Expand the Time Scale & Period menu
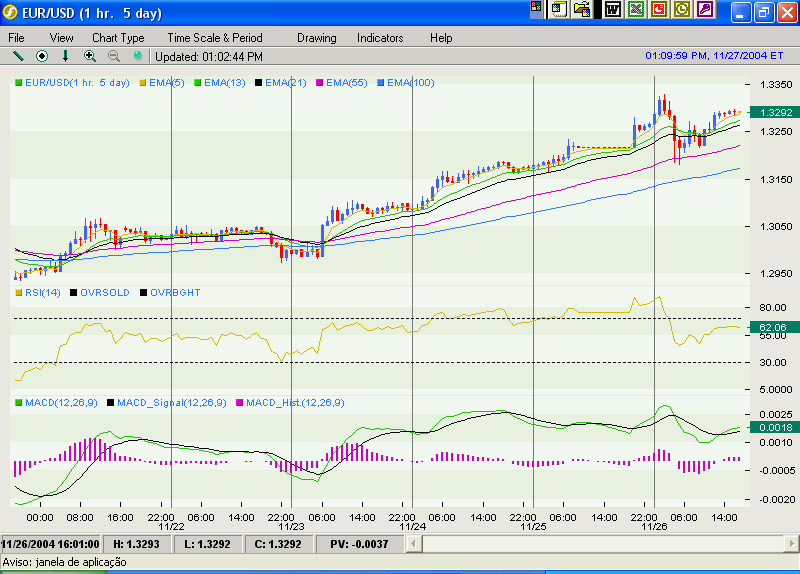Screen dimensions: 800x574 pos(214,38)
